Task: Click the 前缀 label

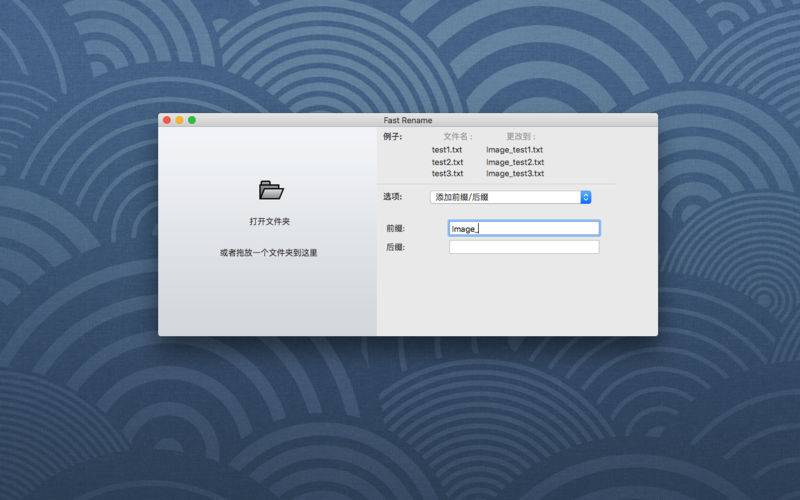Action: pyautogui.click(x=395, y=229)
